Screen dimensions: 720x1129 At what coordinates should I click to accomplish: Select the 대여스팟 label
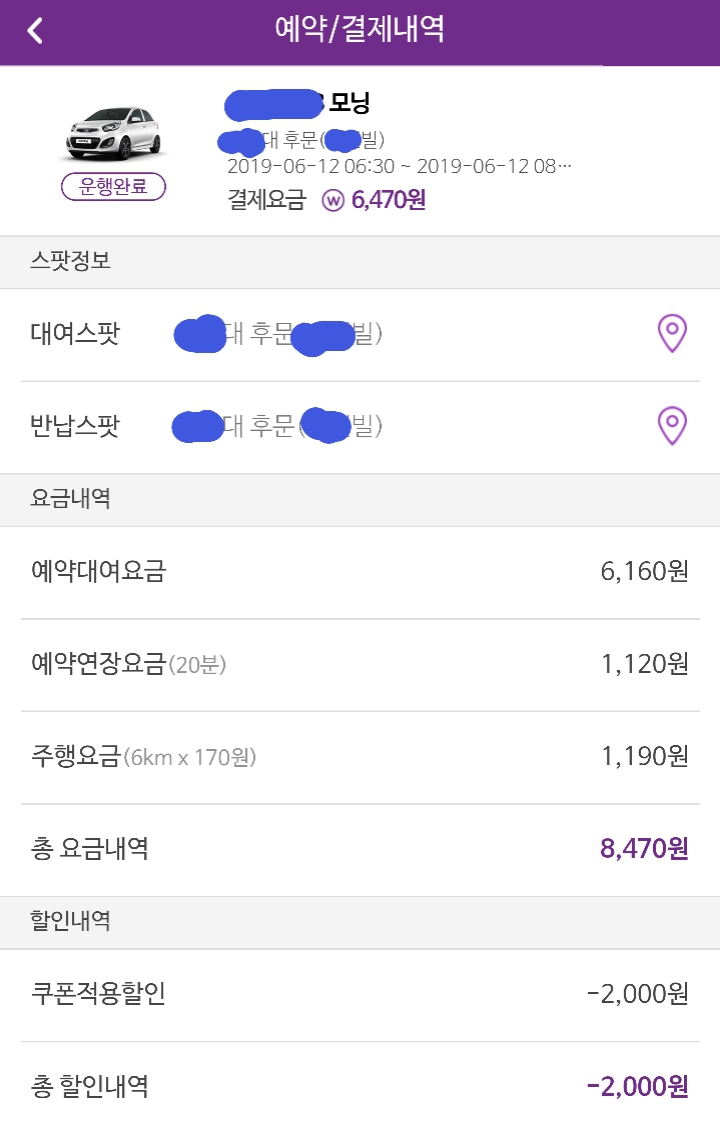coord(75,334)
